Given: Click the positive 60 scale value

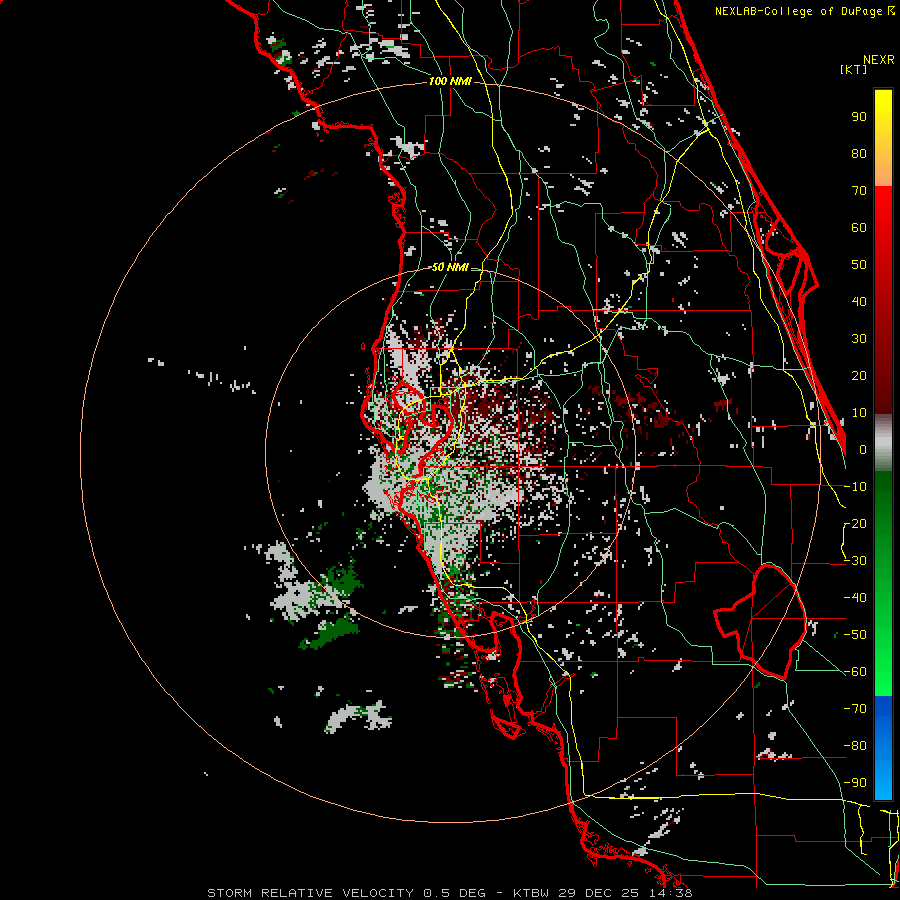Looking at the screenshot, I should pos(859,227).
